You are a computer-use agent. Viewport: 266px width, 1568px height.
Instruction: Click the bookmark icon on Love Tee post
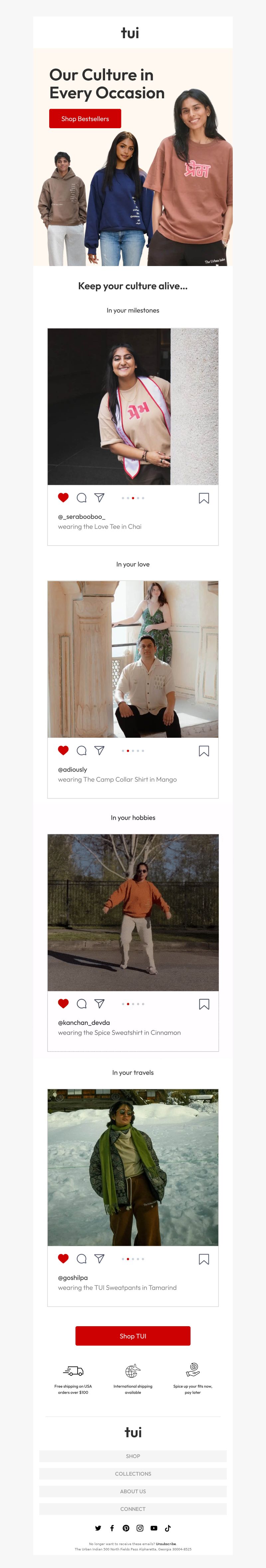tap(204, 499)
